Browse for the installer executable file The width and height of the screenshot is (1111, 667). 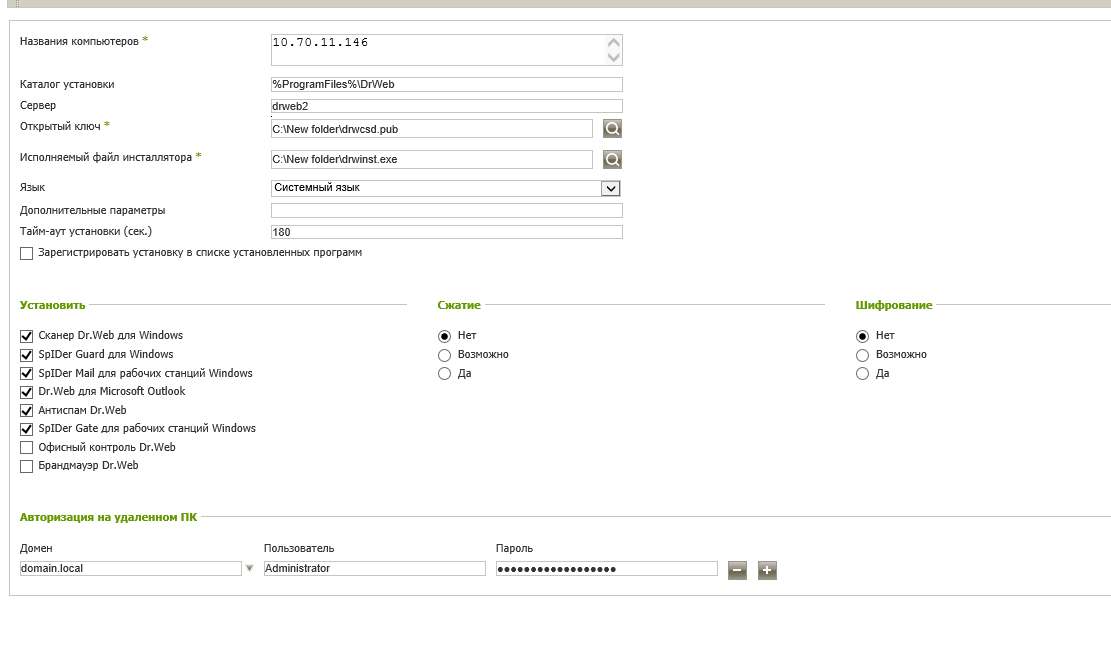[612, 159]
